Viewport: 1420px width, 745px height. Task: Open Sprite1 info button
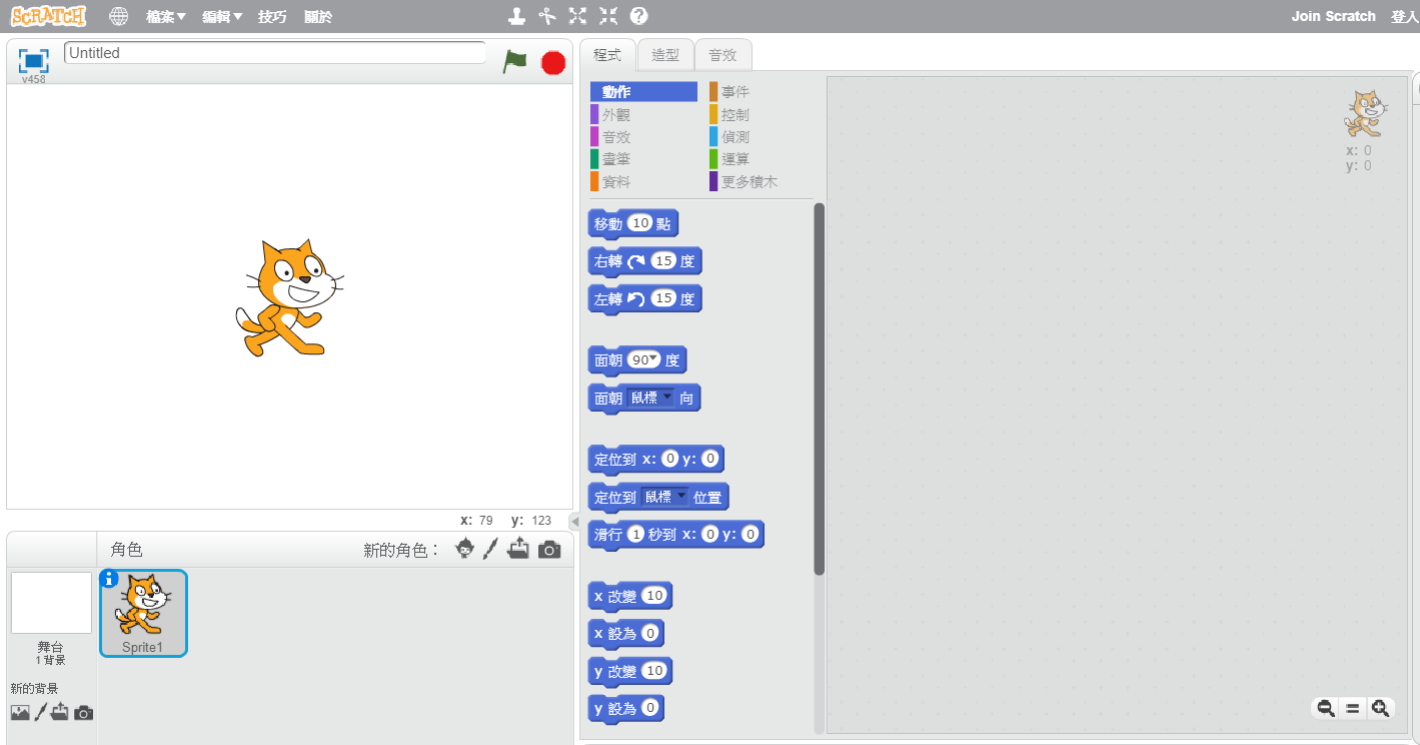[x=110, y=578]
